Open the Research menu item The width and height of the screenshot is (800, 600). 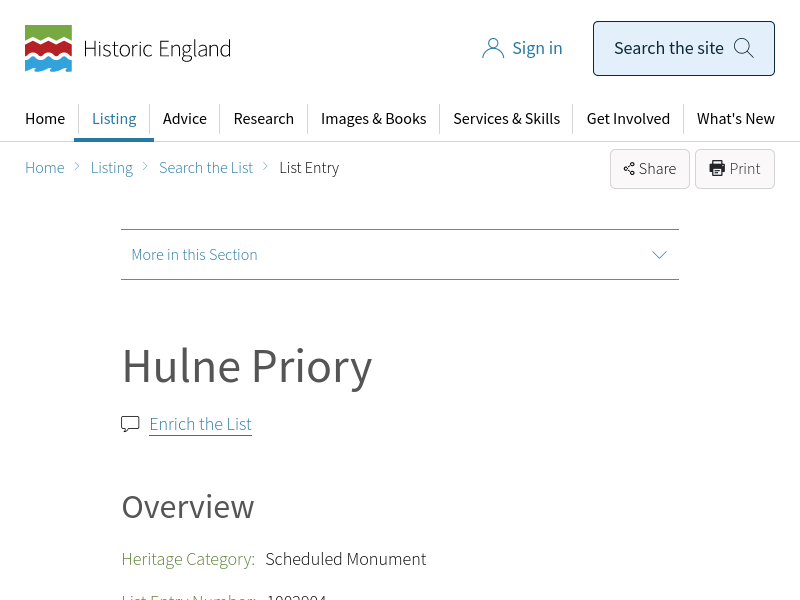click(x=263, y=118)
